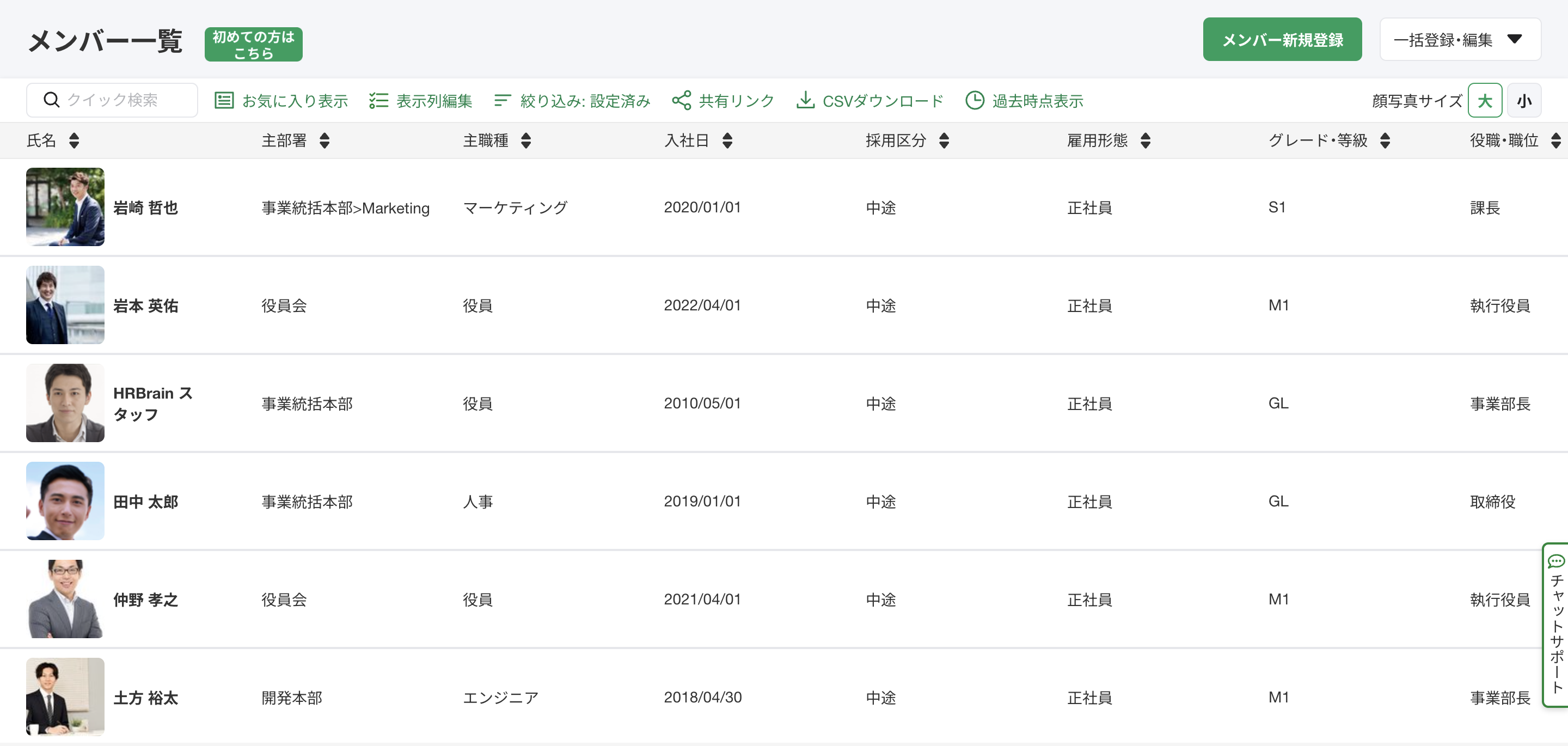Click the 2021/04/01 hire date cell

[x=702, y=600]
